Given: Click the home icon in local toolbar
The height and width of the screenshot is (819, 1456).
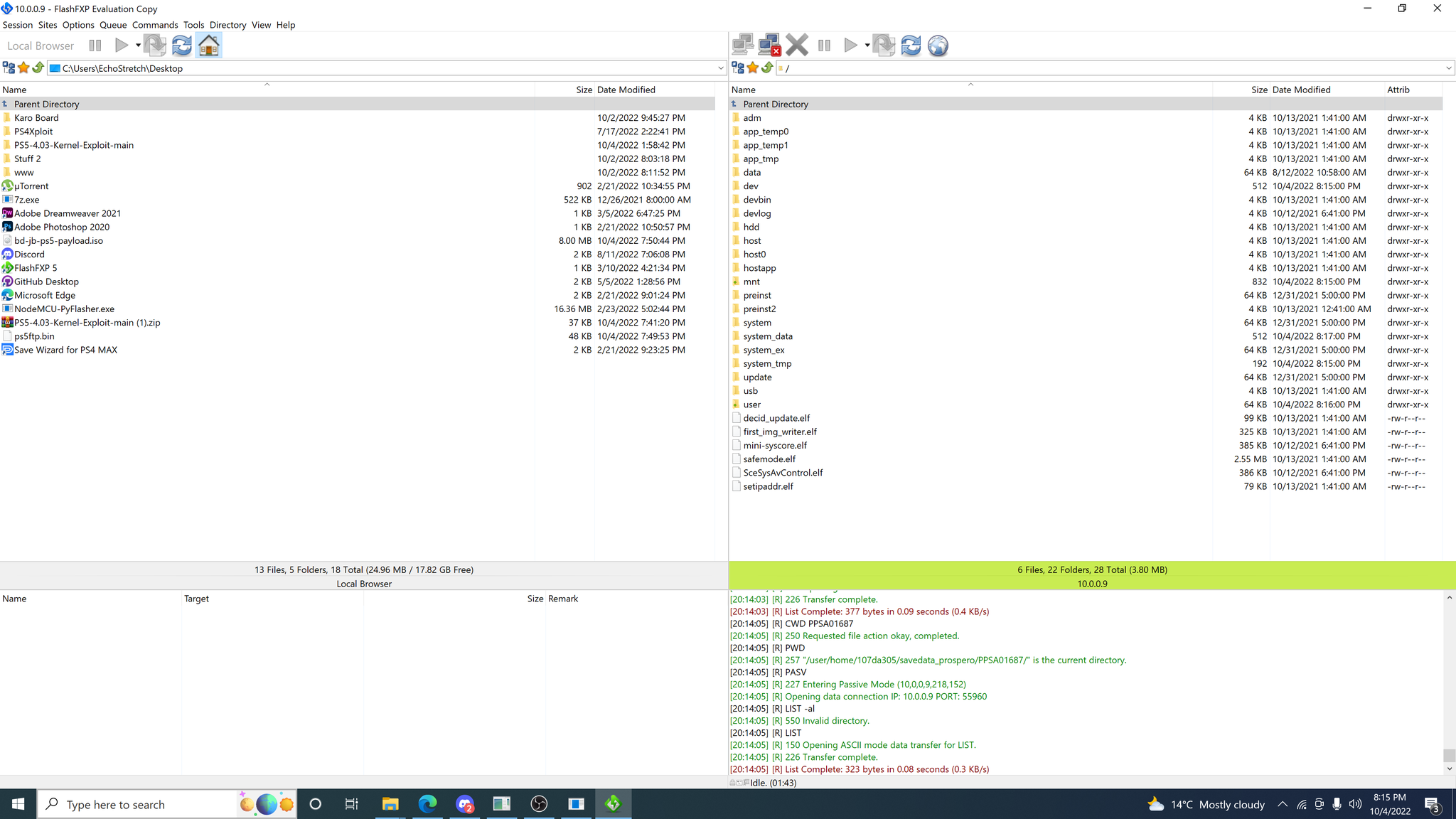Looking at the screenshot, I should 208,45.
